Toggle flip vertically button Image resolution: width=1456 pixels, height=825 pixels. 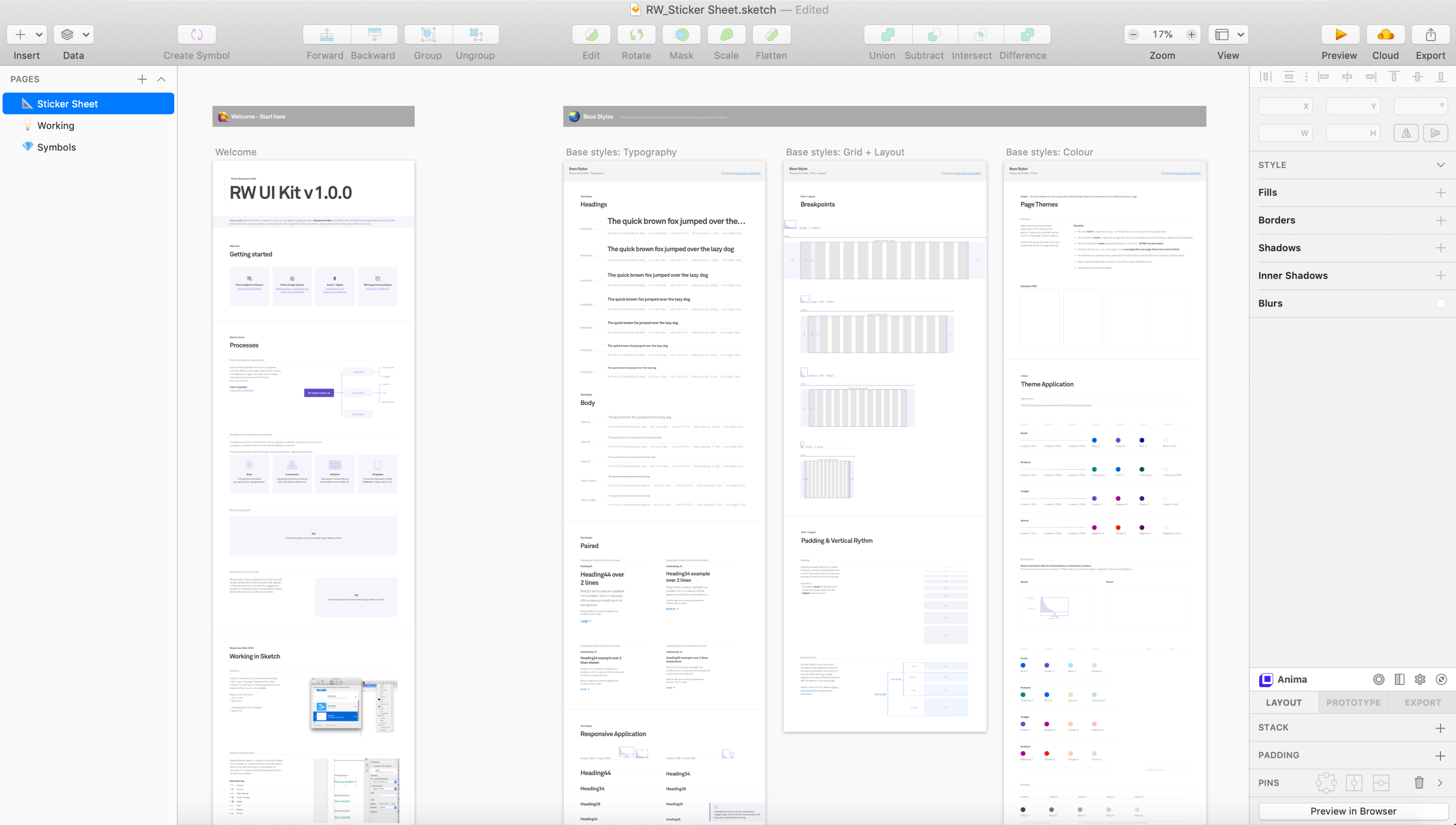[x=1436, y=133]
